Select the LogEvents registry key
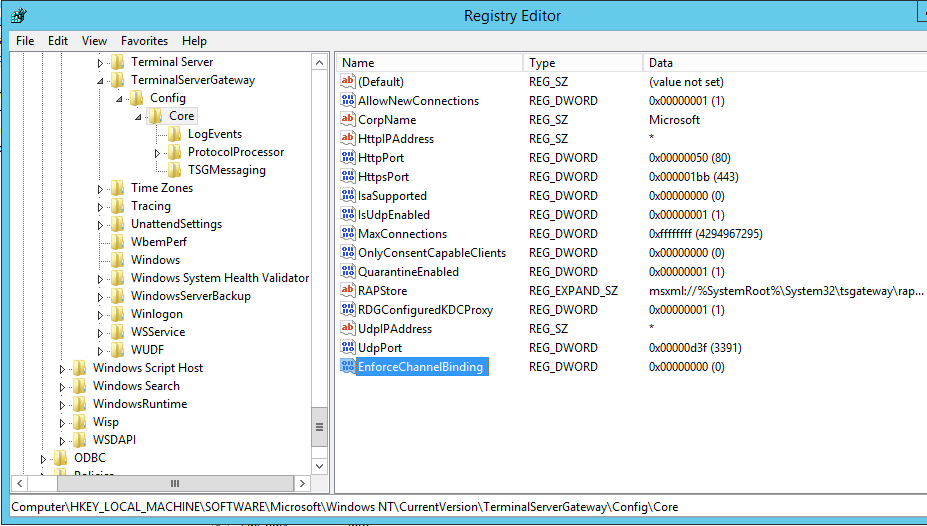 click(x=214, y=134)
